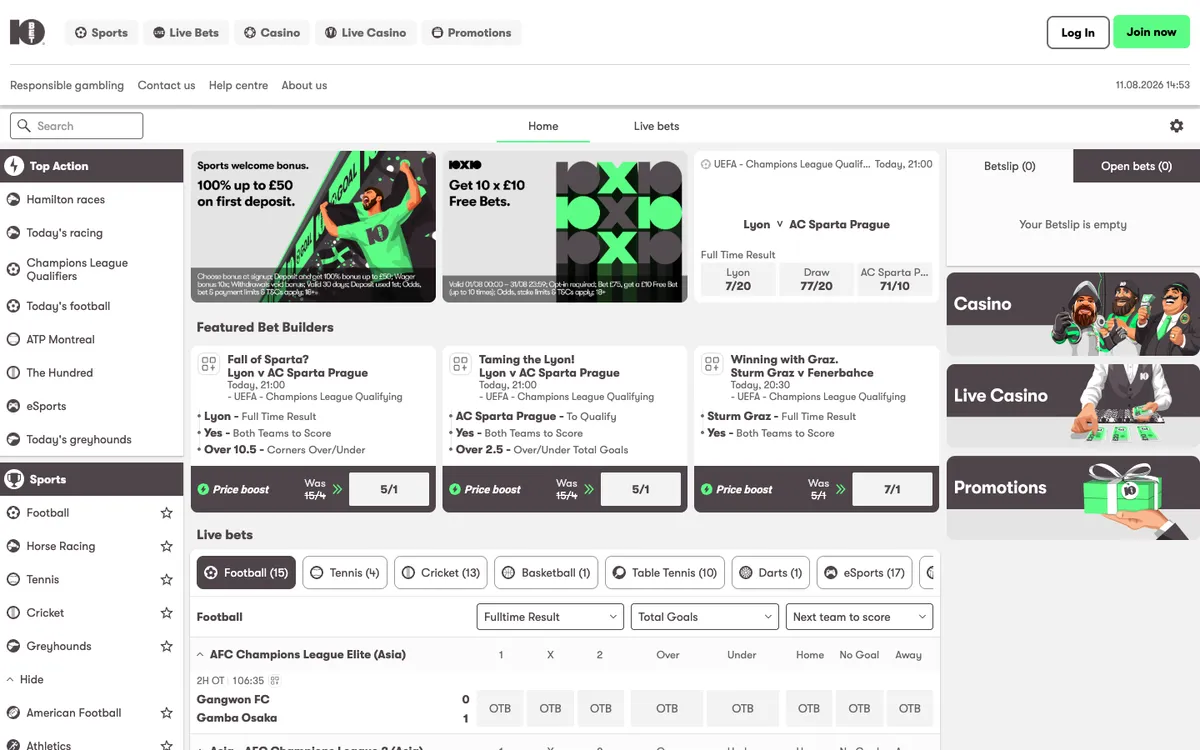The height and width of the screenshot is (750, 1200).
Task: Focus the Search input field
Action: click(x=77, y=126)
